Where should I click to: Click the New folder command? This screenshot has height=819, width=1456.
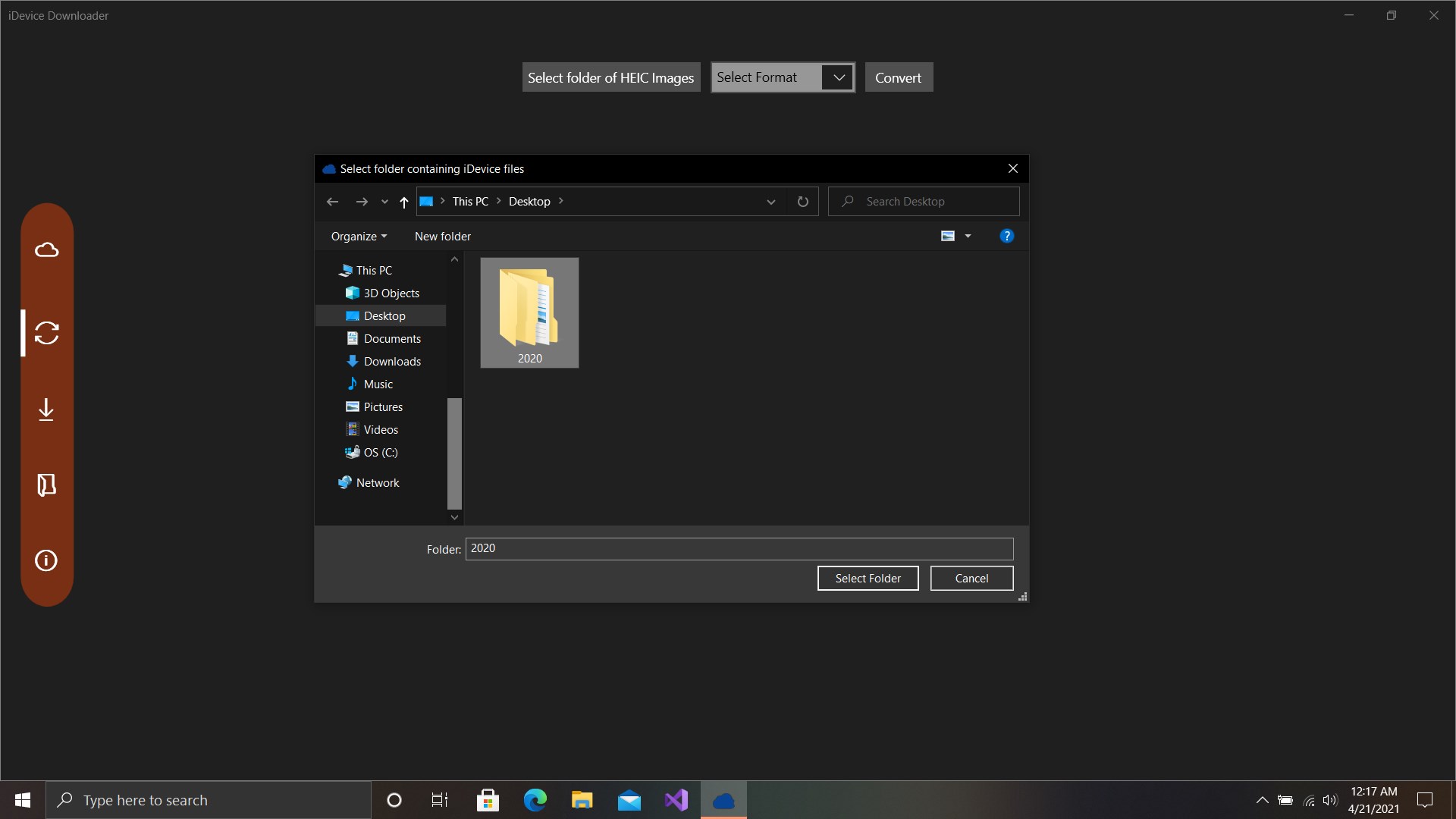click(442, 237)
